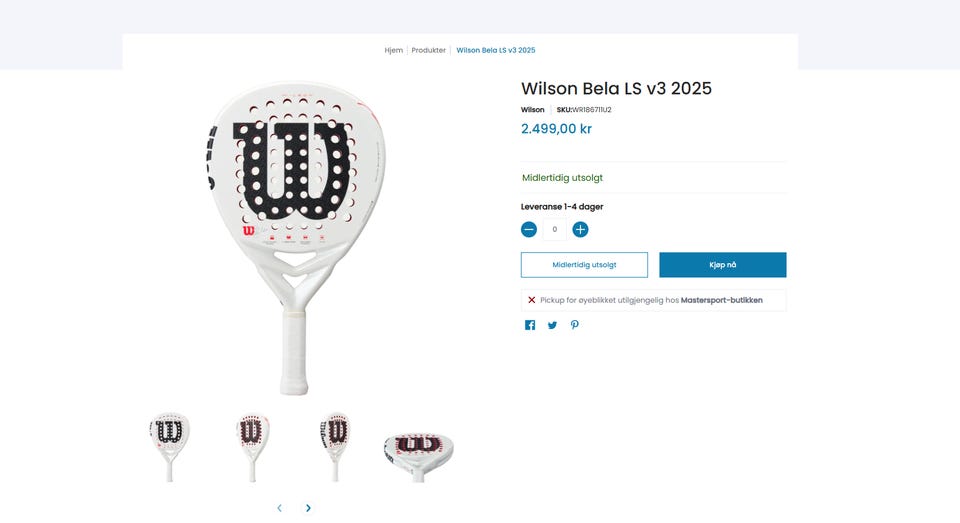This screenshot has width=960, height=523.
Task: Select the second racket thumbnail
Action: [x=253, y=444]
